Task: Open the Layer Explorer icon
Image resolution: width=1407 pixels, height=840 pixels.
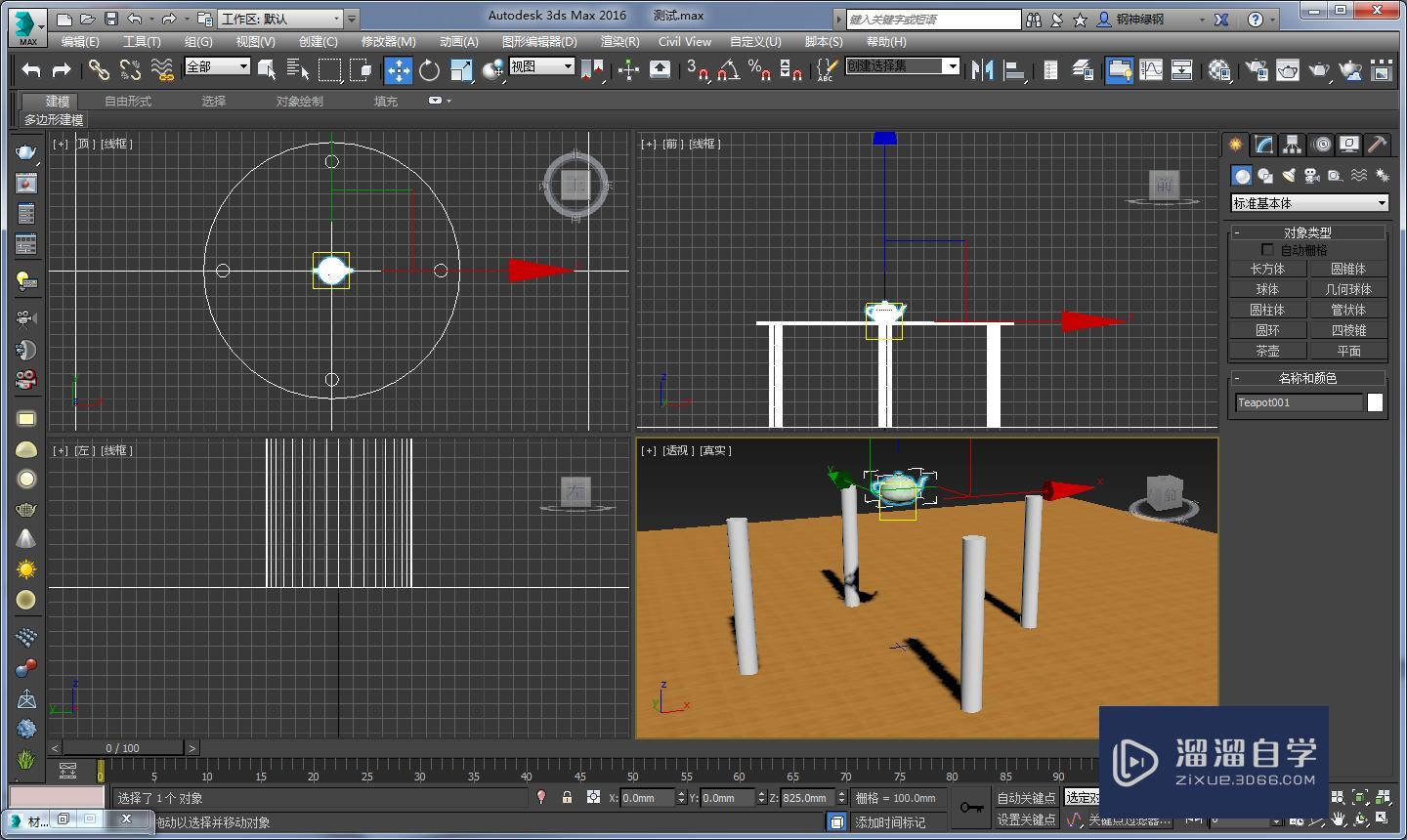Action: click(1082, 69)
